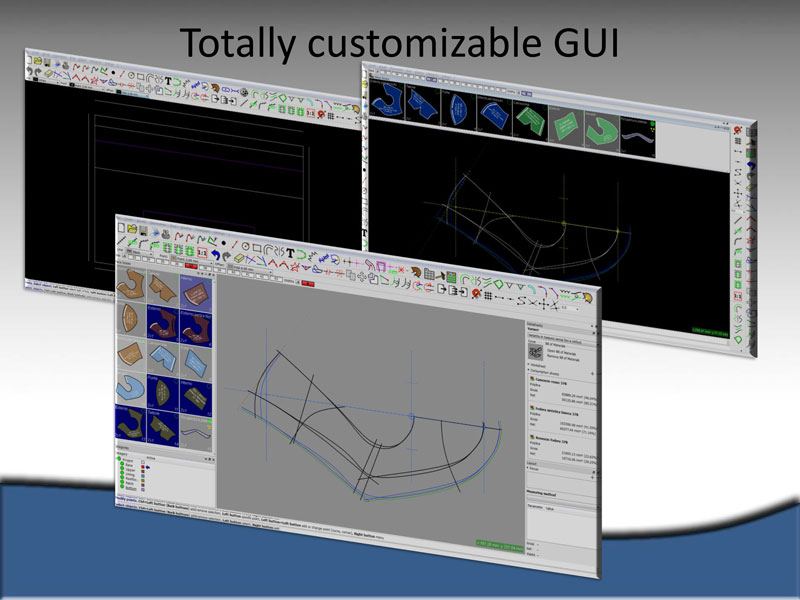
Task: Expand Worksheet section in right panel
Action: 538,365
